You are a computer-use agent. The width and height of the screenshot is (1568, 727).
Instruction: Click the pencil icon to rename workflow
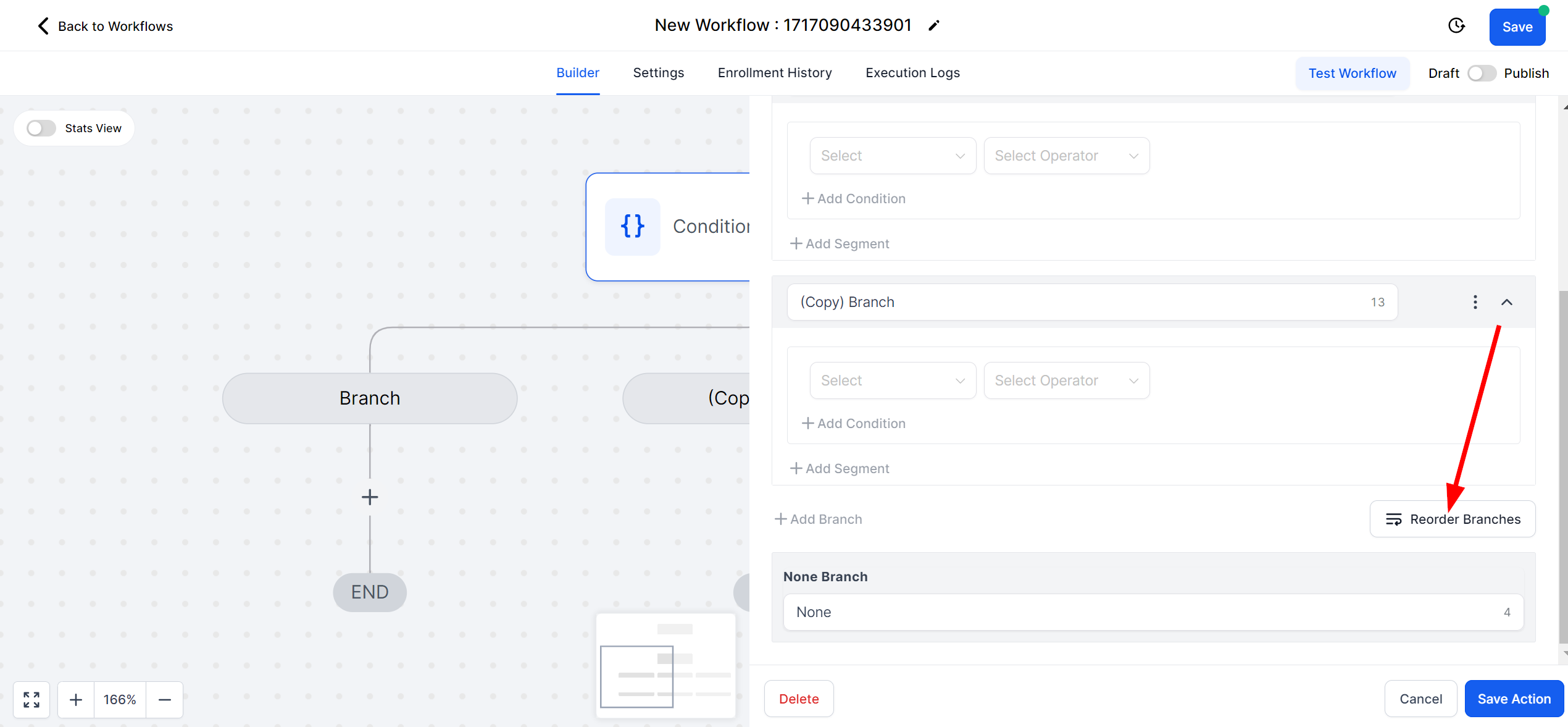(933, 25)
